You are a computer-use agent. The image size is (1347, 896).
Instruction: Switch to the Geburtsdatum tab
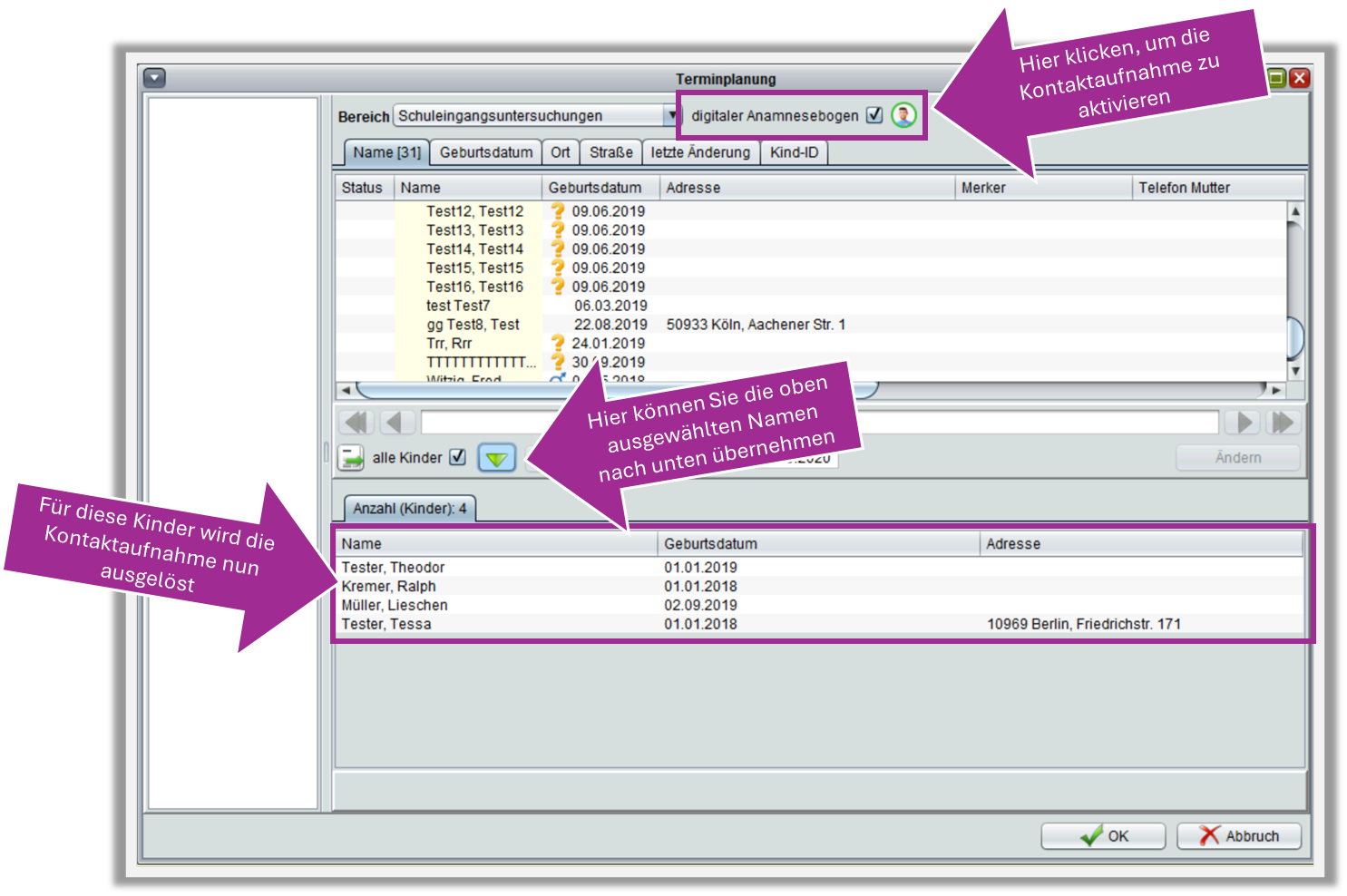pos(485,152)
